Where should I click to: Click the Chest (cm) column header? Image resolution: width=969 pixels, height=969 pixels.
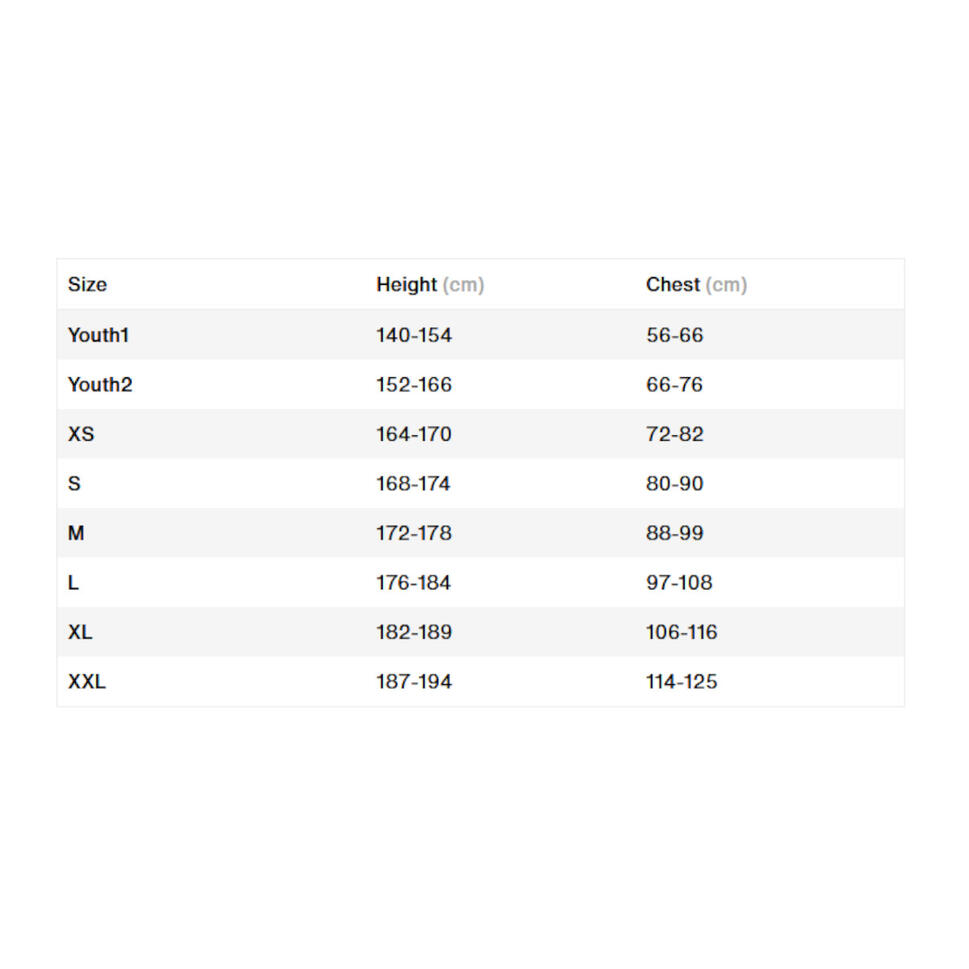click(696, 285)
